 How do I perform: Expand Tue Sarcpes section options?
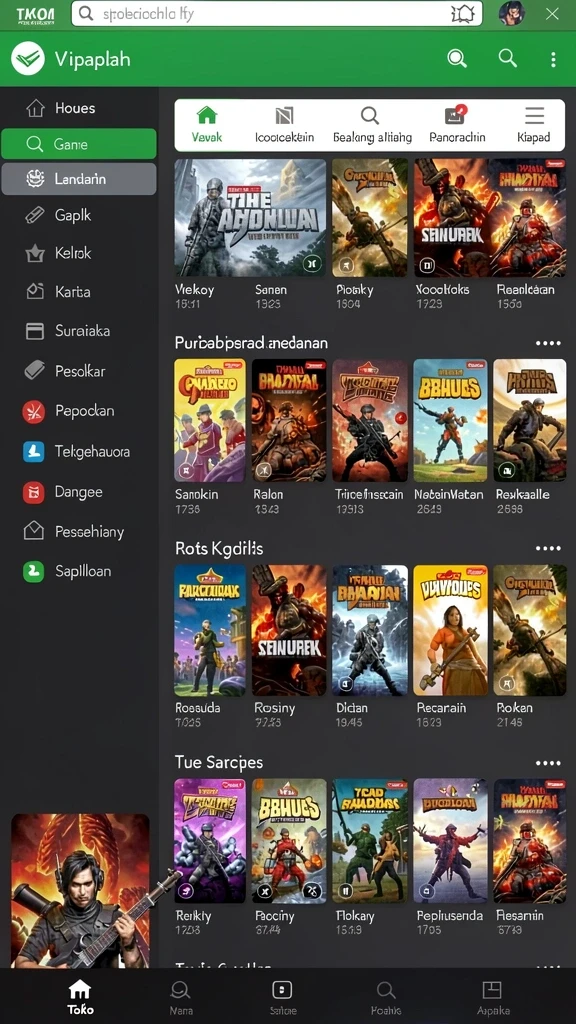click(x=548, y=763)
